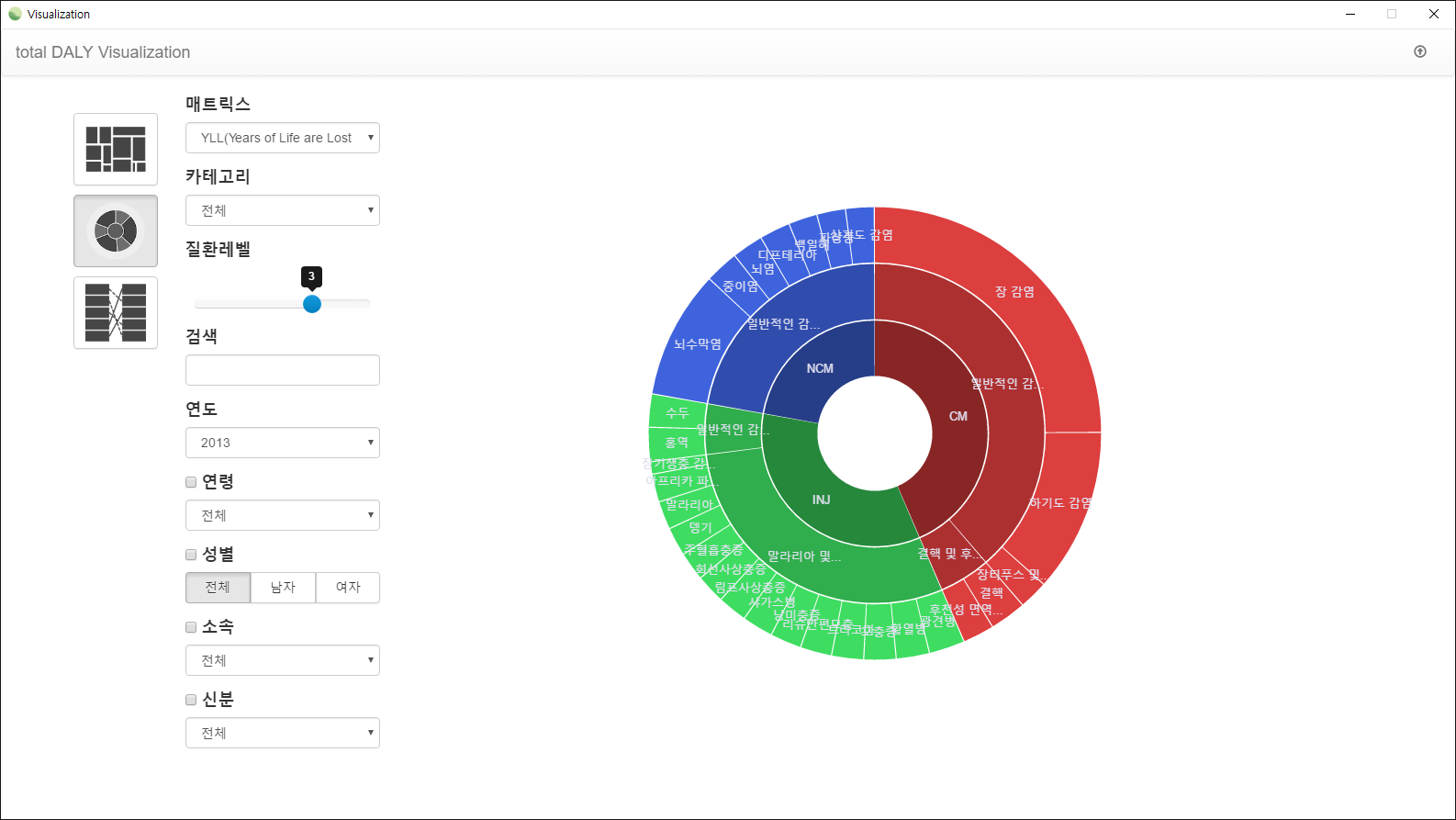Enable the 연령 checkbox
1456x820 pixels.
[x=191, y=482]
